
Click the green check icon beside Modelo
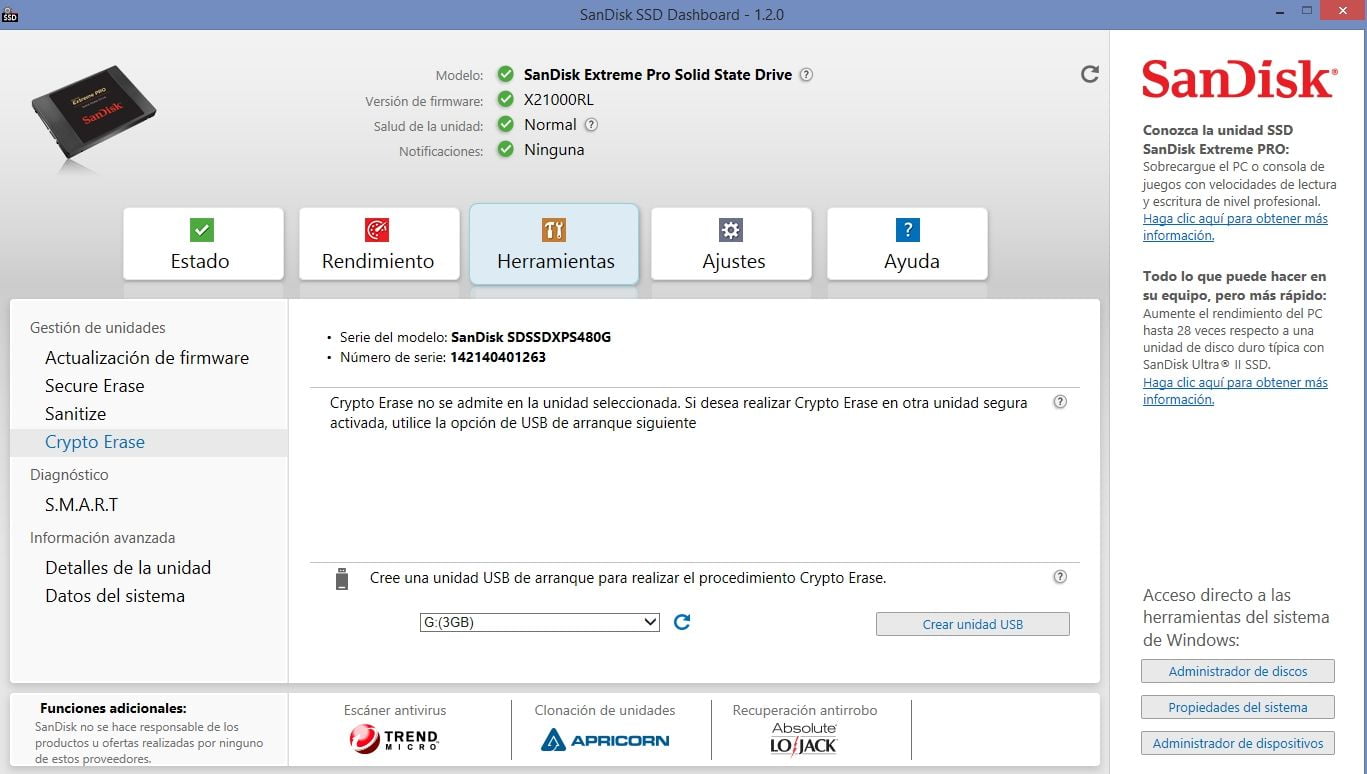(x=506, y=75)
